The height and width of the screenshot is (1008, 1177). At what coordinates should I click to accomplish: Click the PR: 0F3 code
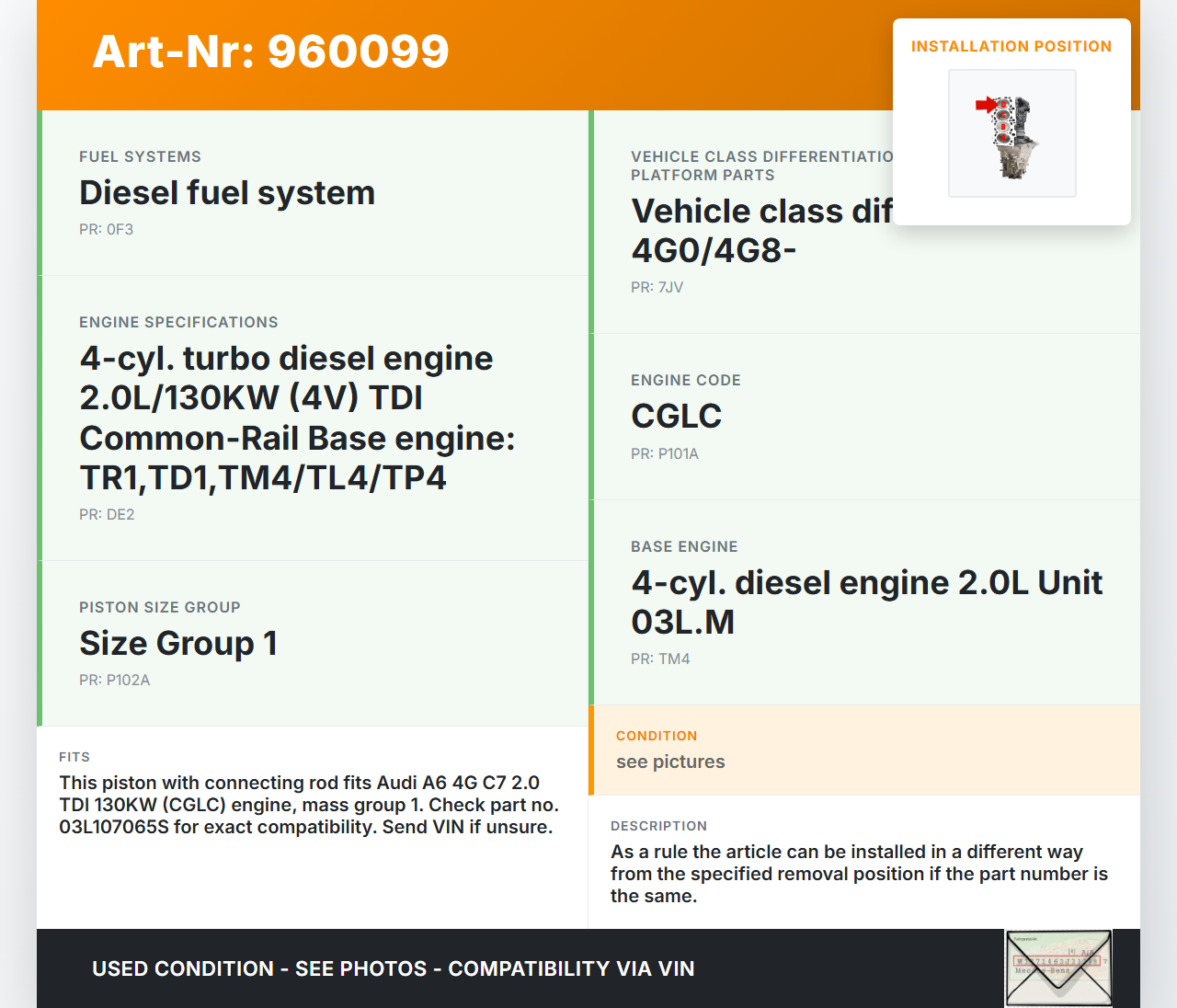pos(106,229)
